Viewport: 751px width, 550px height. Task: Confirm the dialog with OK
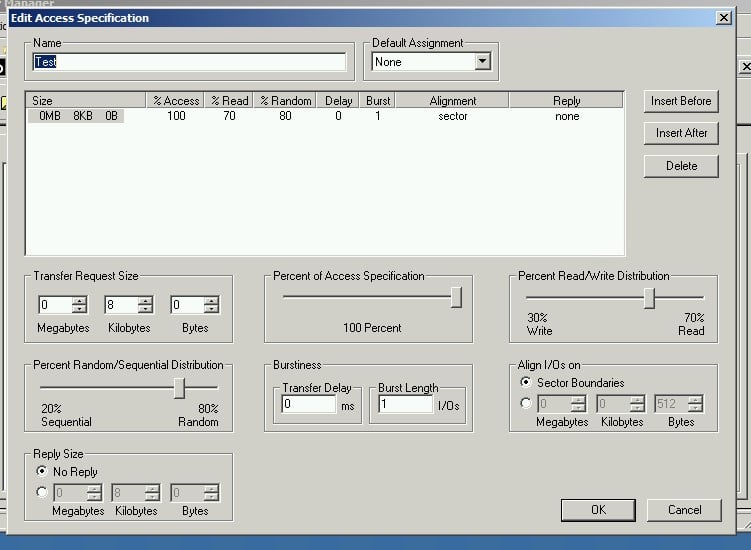(598, 510)
